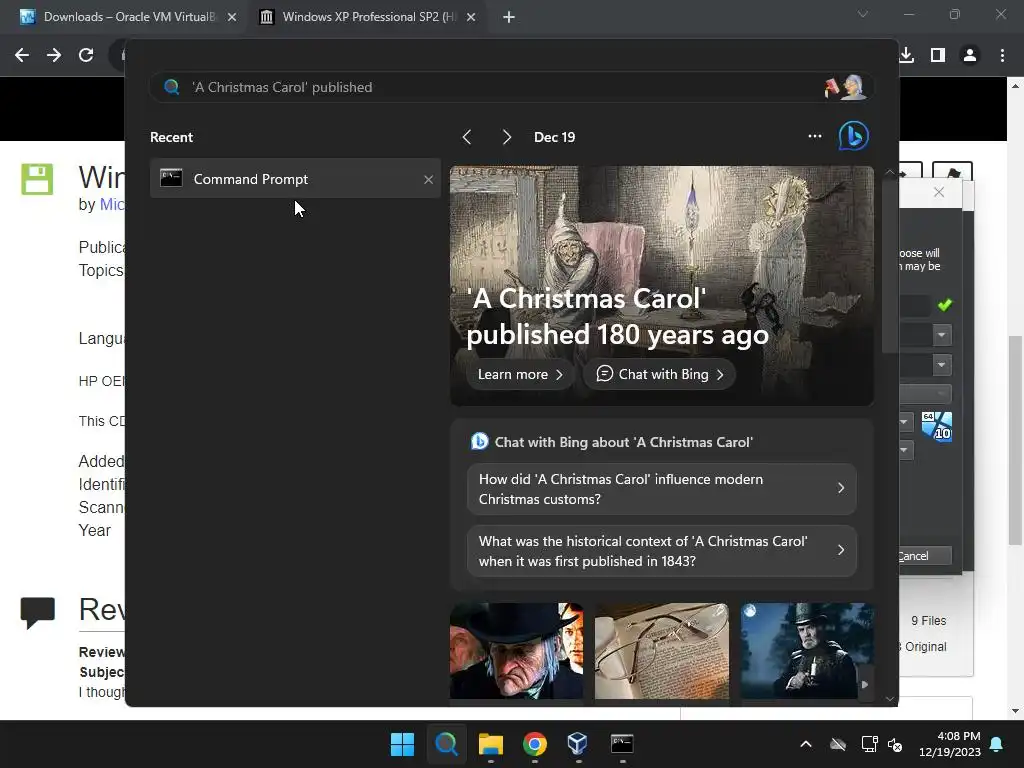
Task: Open the three-dot options menu in Search
Action: [814, 136]
